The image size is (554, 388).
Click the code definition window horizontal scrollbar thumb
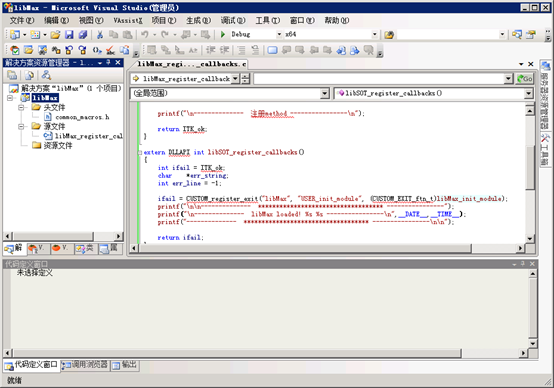coord(237,353)
